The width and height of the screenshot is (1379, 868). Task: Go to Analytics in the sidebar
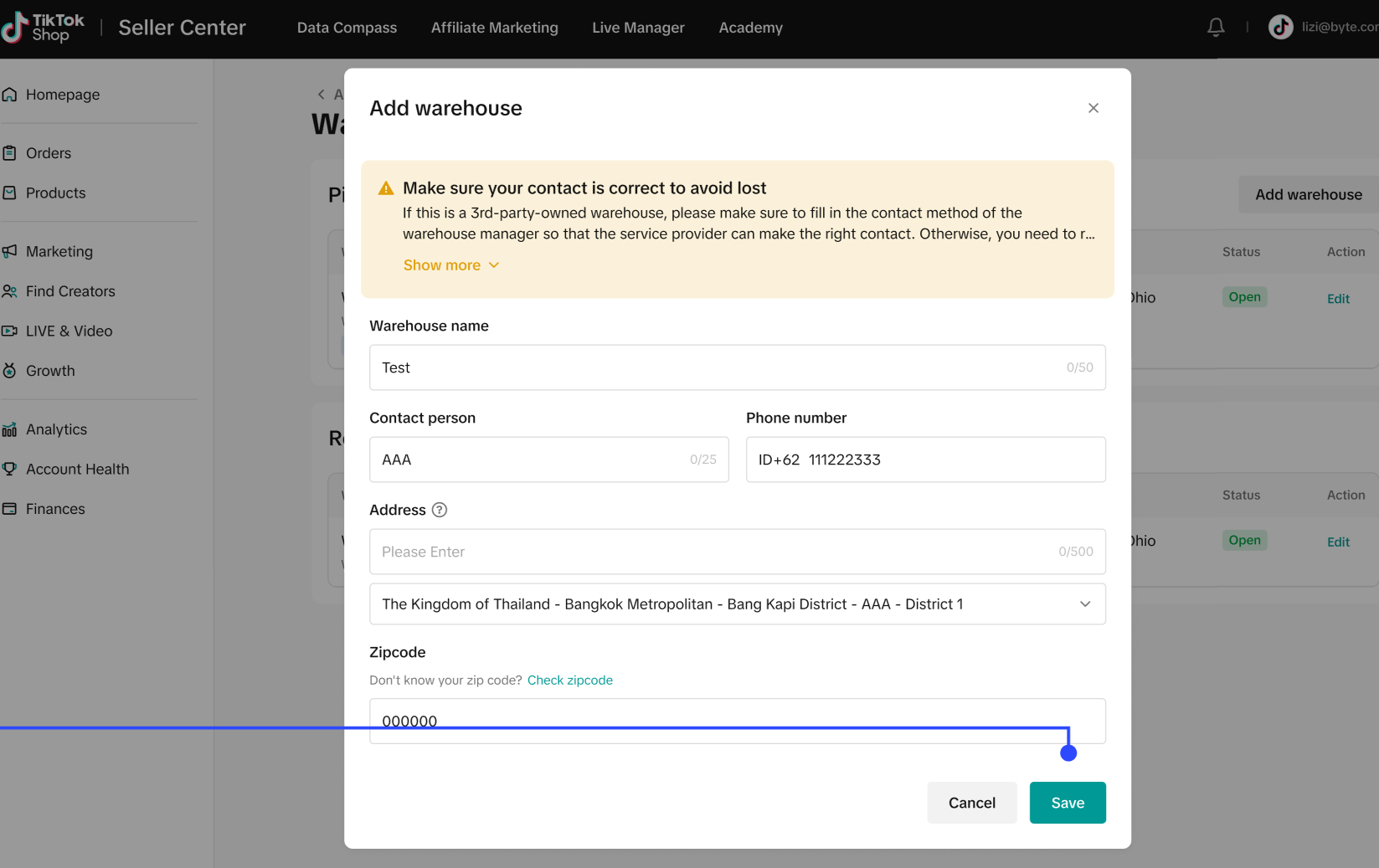point(56,429)
